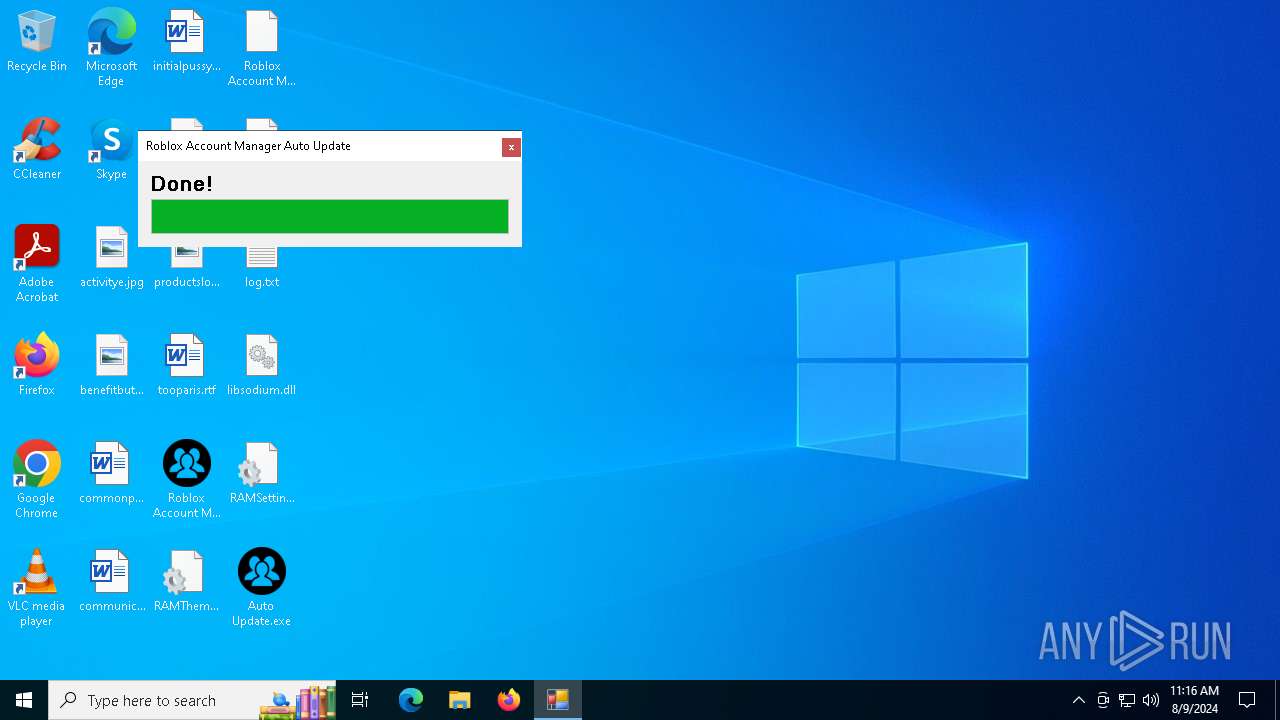Select the productslo... image file

pyautogui.click(x=186, y=266)
